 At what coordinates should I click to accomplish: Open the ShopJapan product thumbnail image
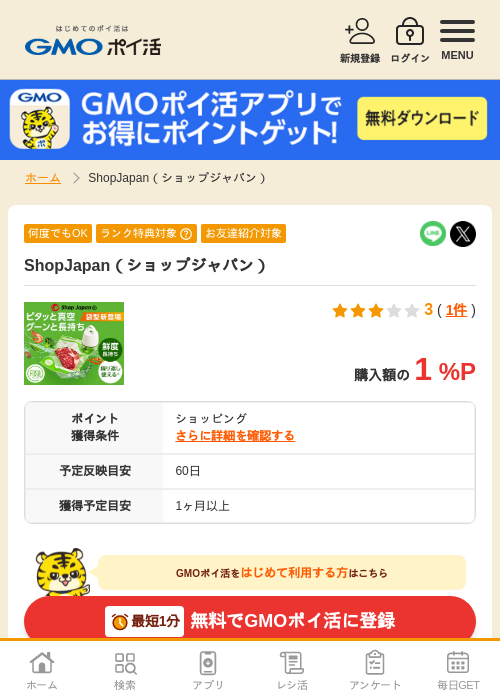(x=74, y=343)
